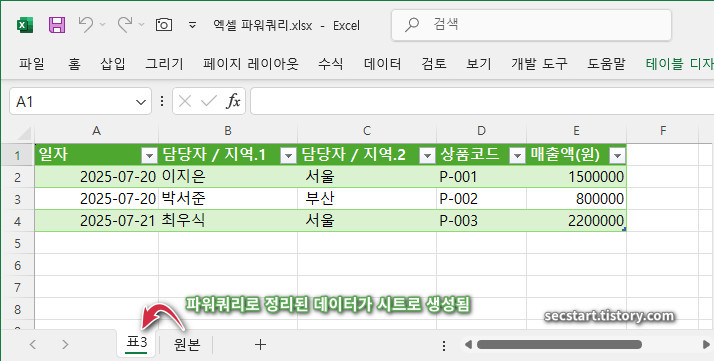714x361 pixels.
Task: Click the cell showing 2200000
Action: (x=576, y=221)
